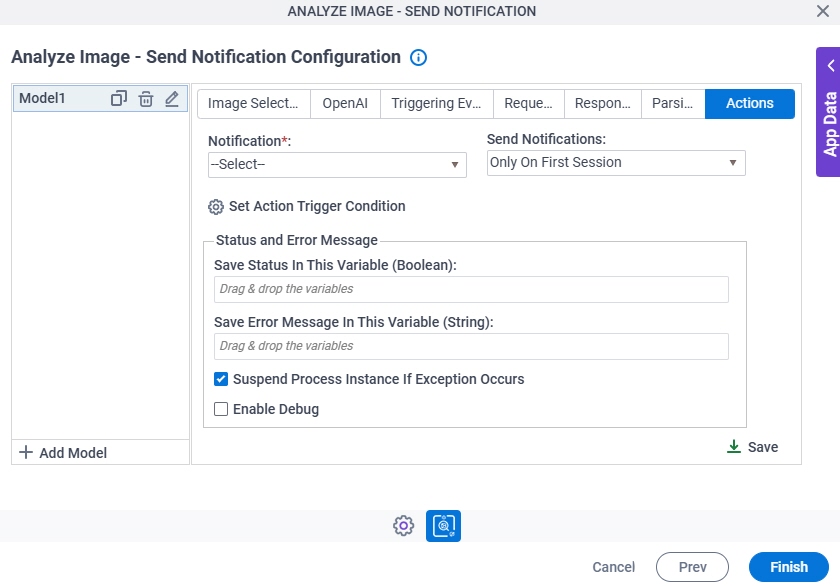Click the Cancel button

tap(613, 567)
